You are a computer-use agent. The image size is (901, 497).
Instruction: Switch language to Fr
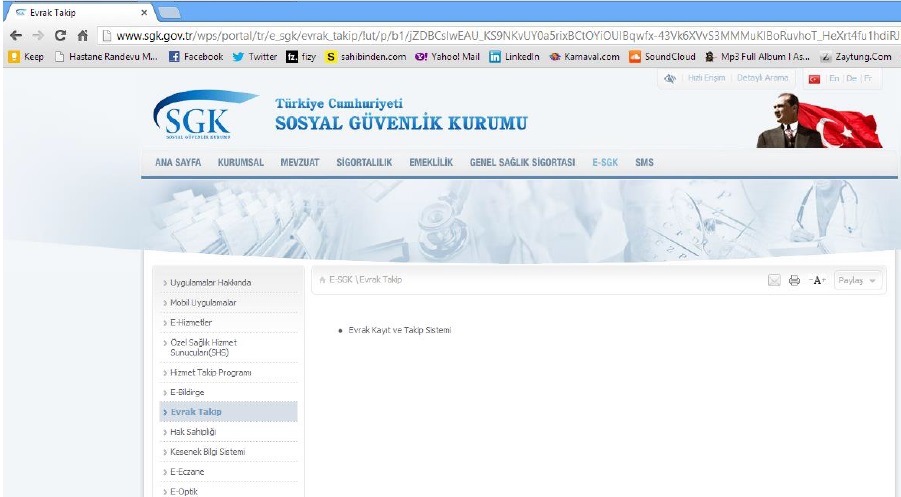pyautogui.click(x=868, y=78)
